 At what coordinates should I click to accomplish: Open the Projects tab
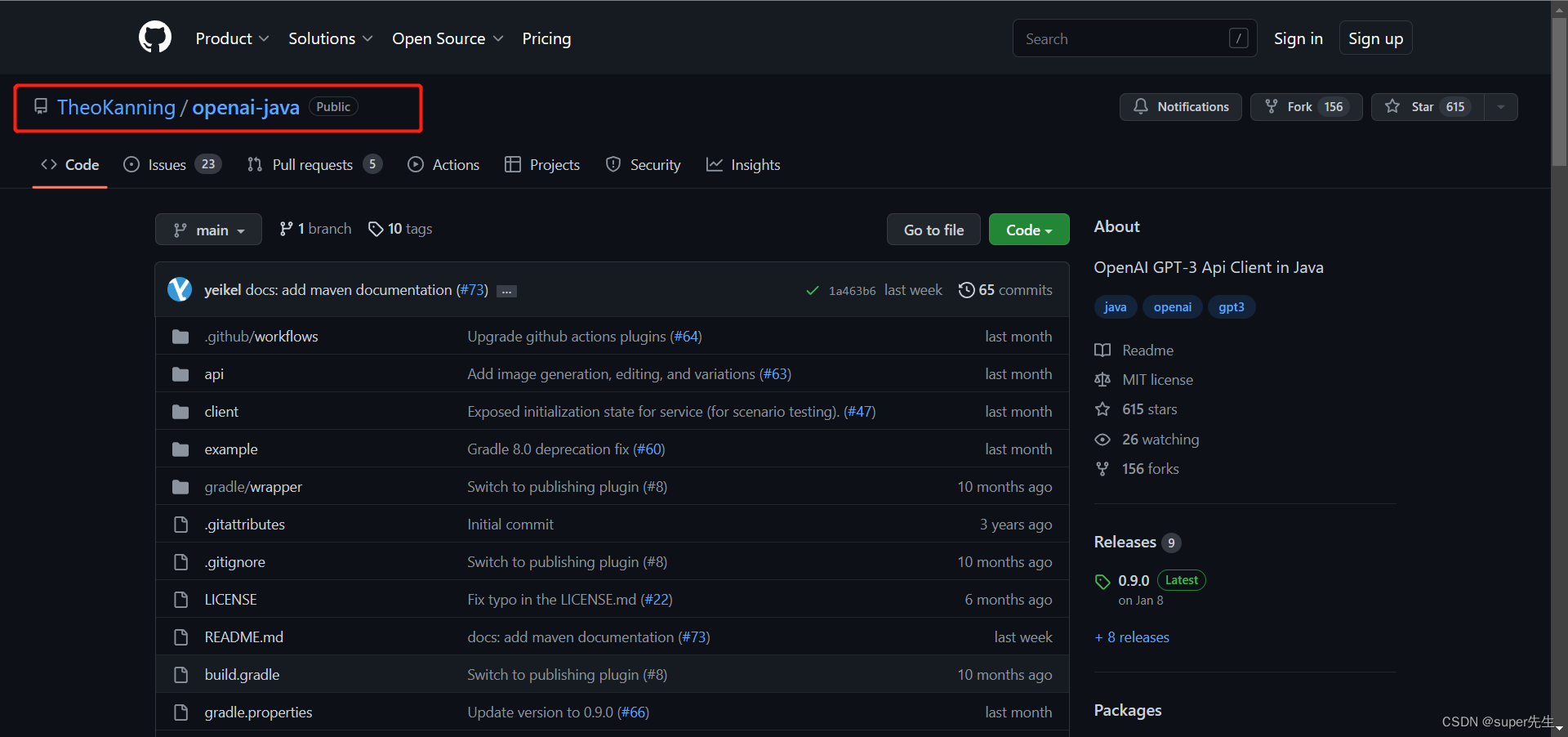pos(542,165)
